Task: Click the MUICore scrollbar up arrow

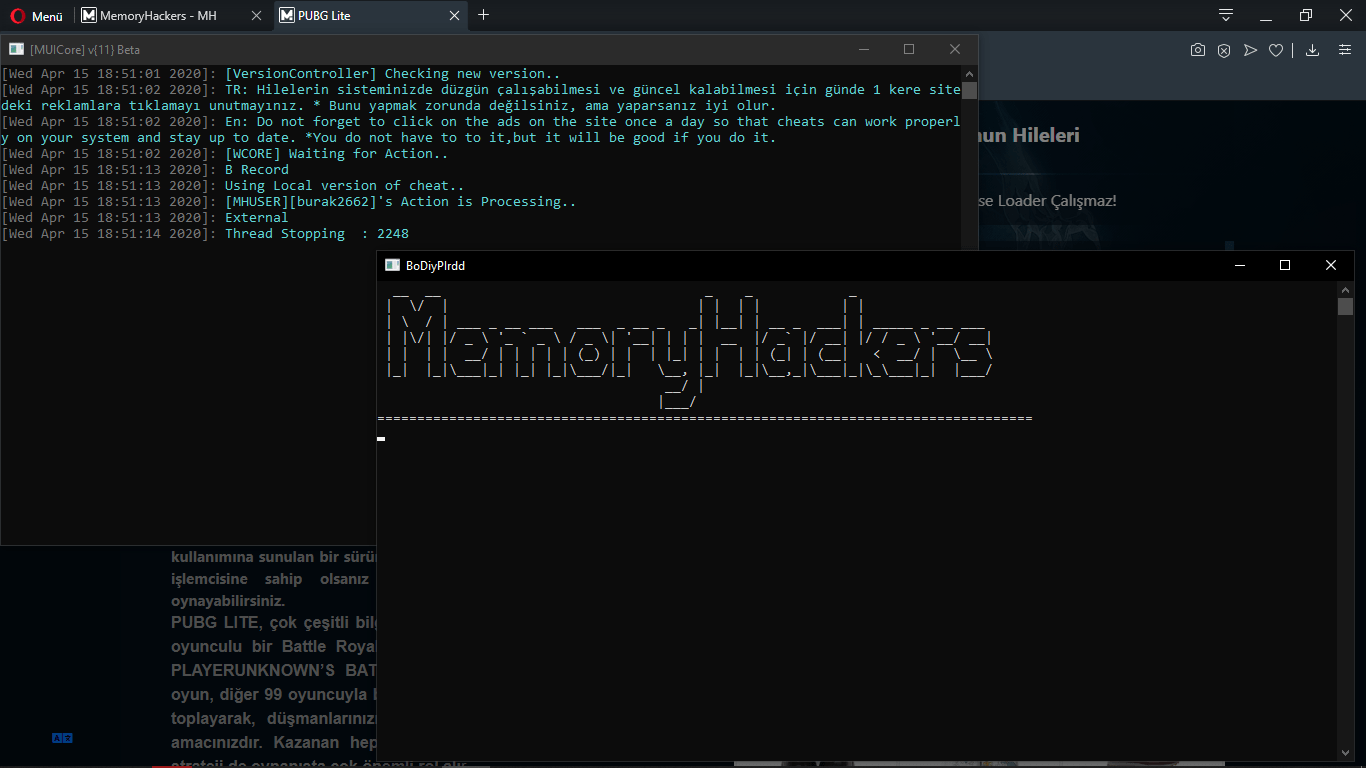Action: 969,73
